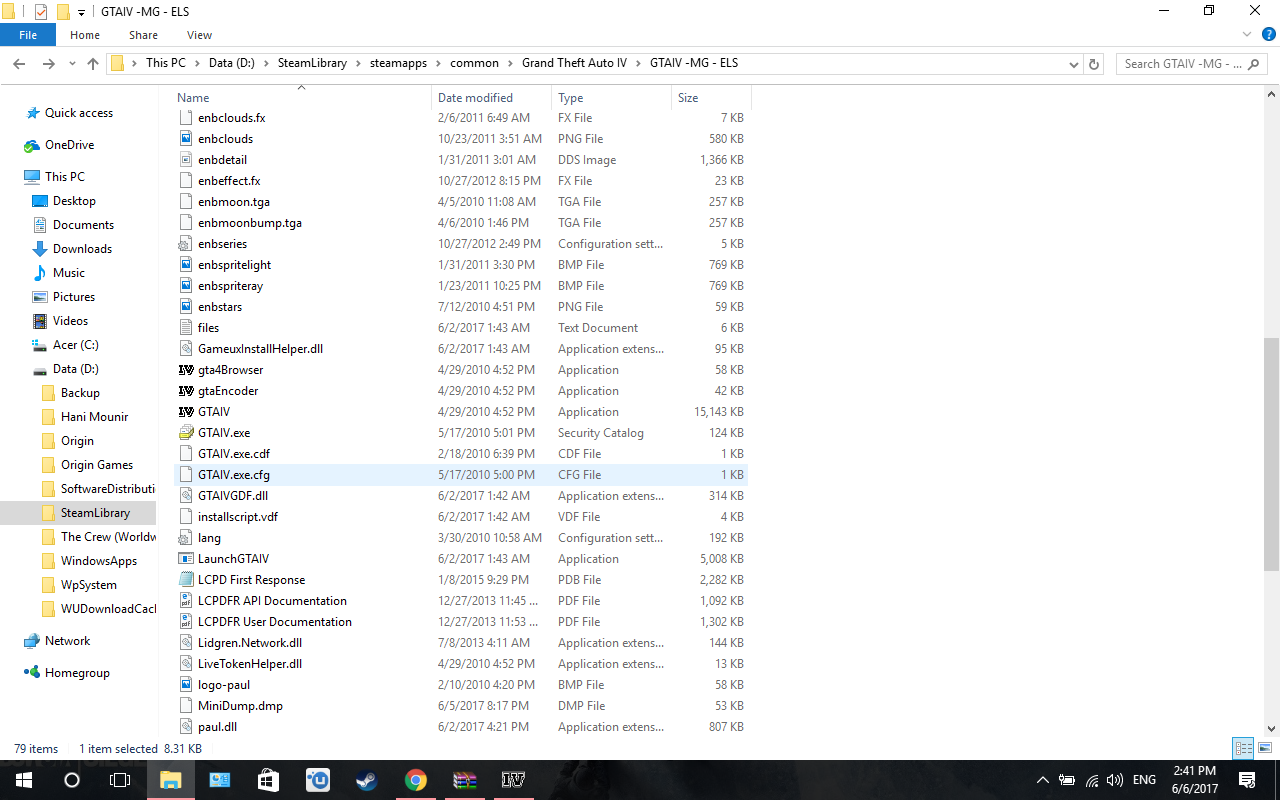
Task: Open Task View on the taskbar
Action: coord(120,780)
